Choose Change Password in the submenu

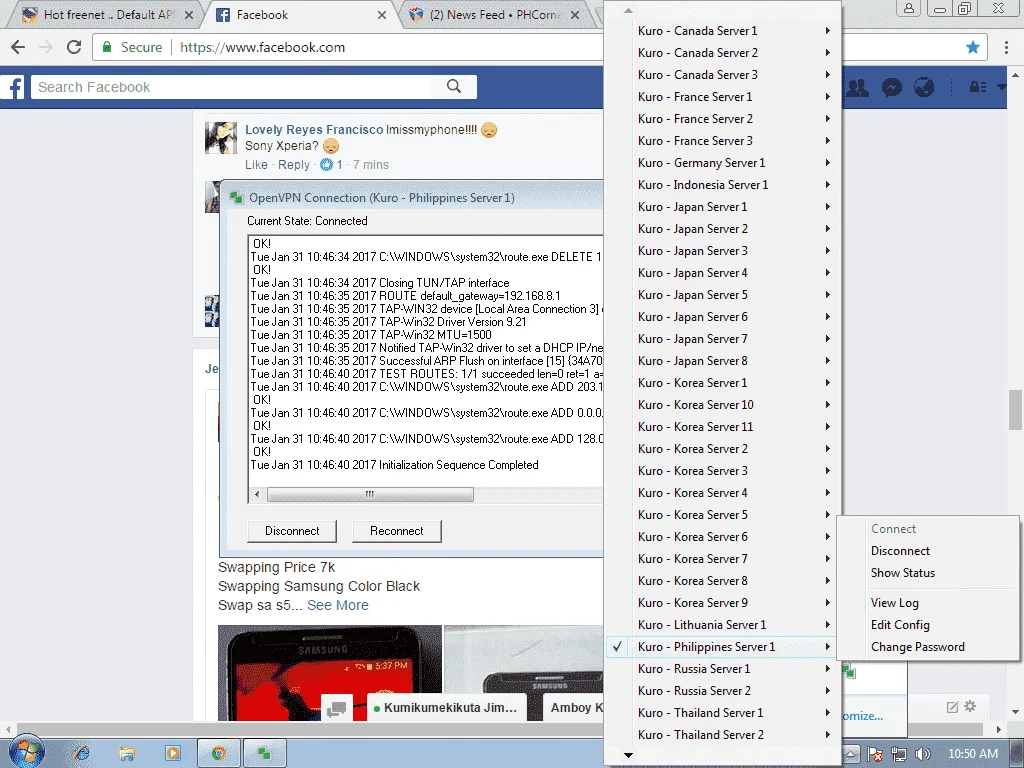click(927, 647)
